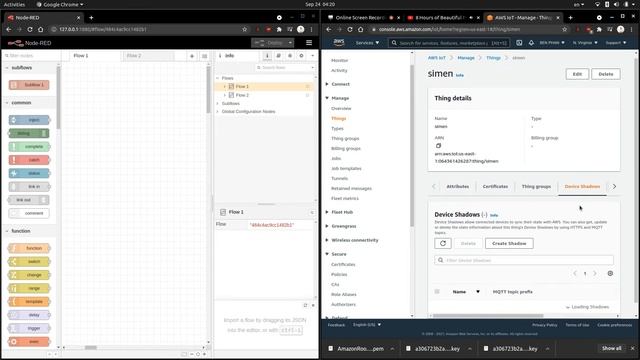Screen dimensions: 640x360
Task: Switch to the Attributes tab
Action: point(458,187)
